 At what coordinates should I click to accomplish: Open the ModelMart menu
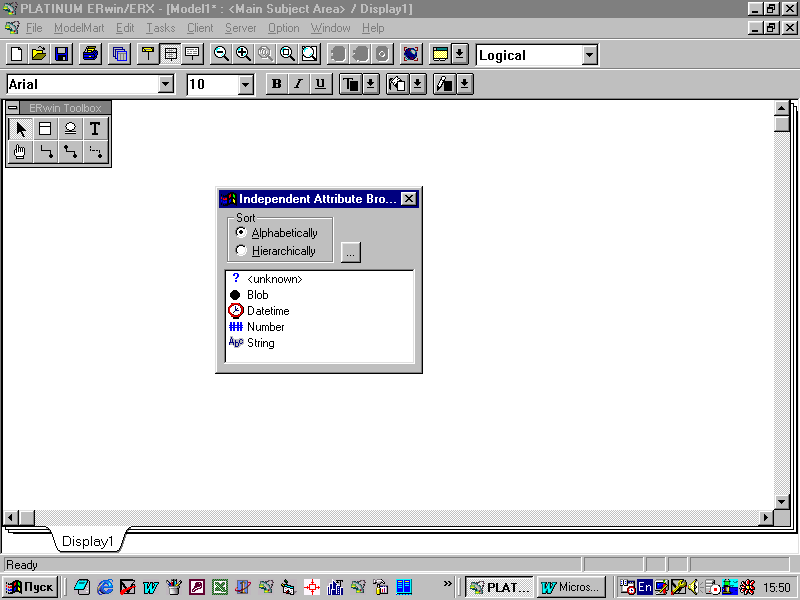click(x=79, y=28)
